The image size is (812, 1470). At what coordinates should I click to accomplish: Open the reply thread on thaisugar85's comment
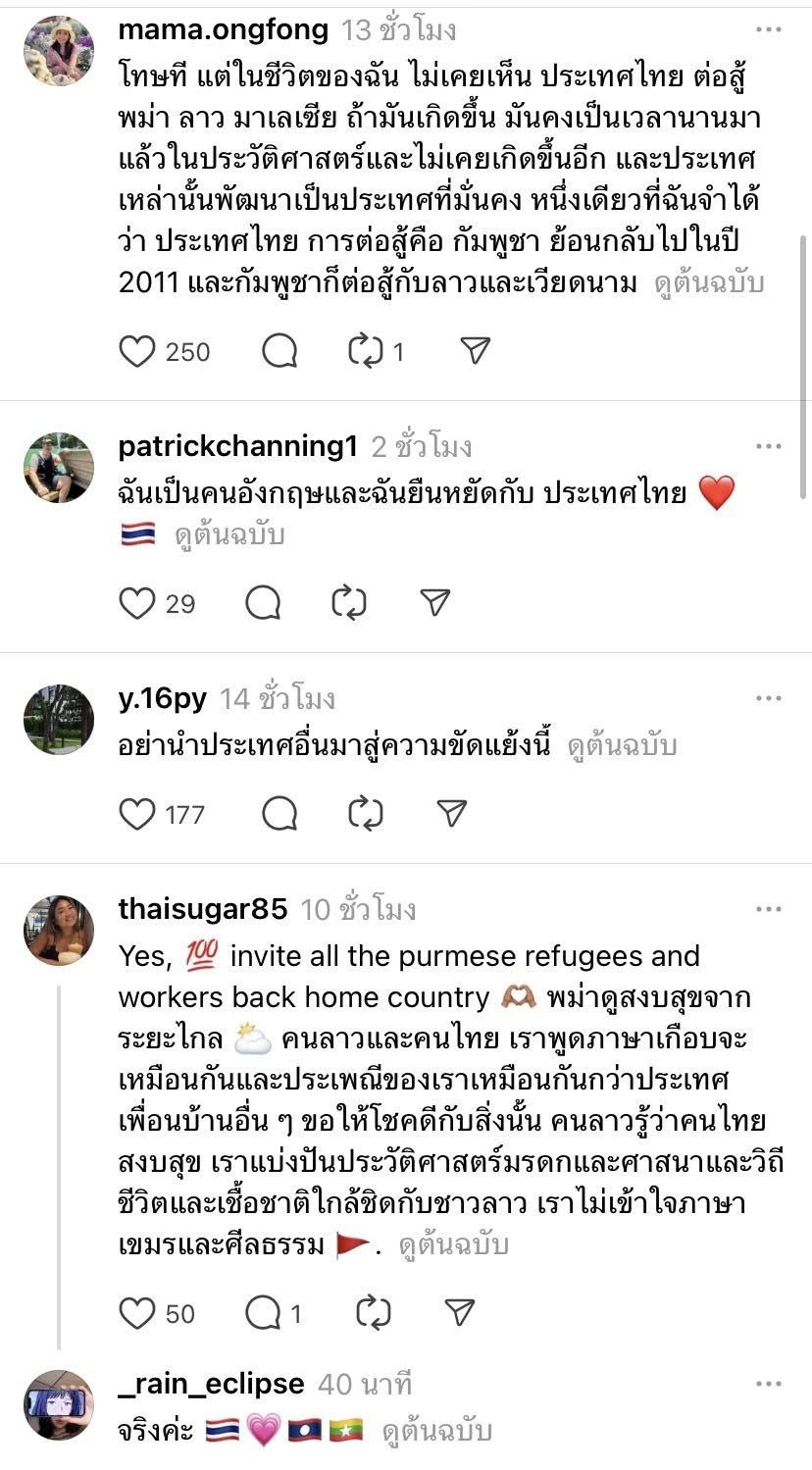point(264,1312)
